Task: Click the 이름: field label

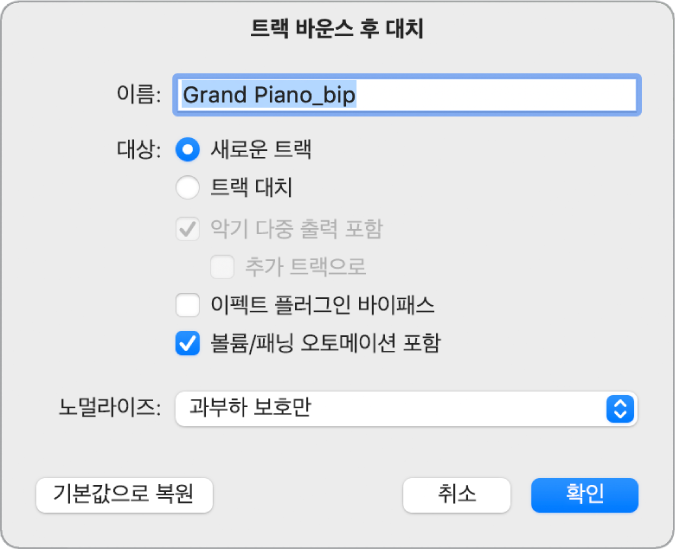Action: coord(138,95)
